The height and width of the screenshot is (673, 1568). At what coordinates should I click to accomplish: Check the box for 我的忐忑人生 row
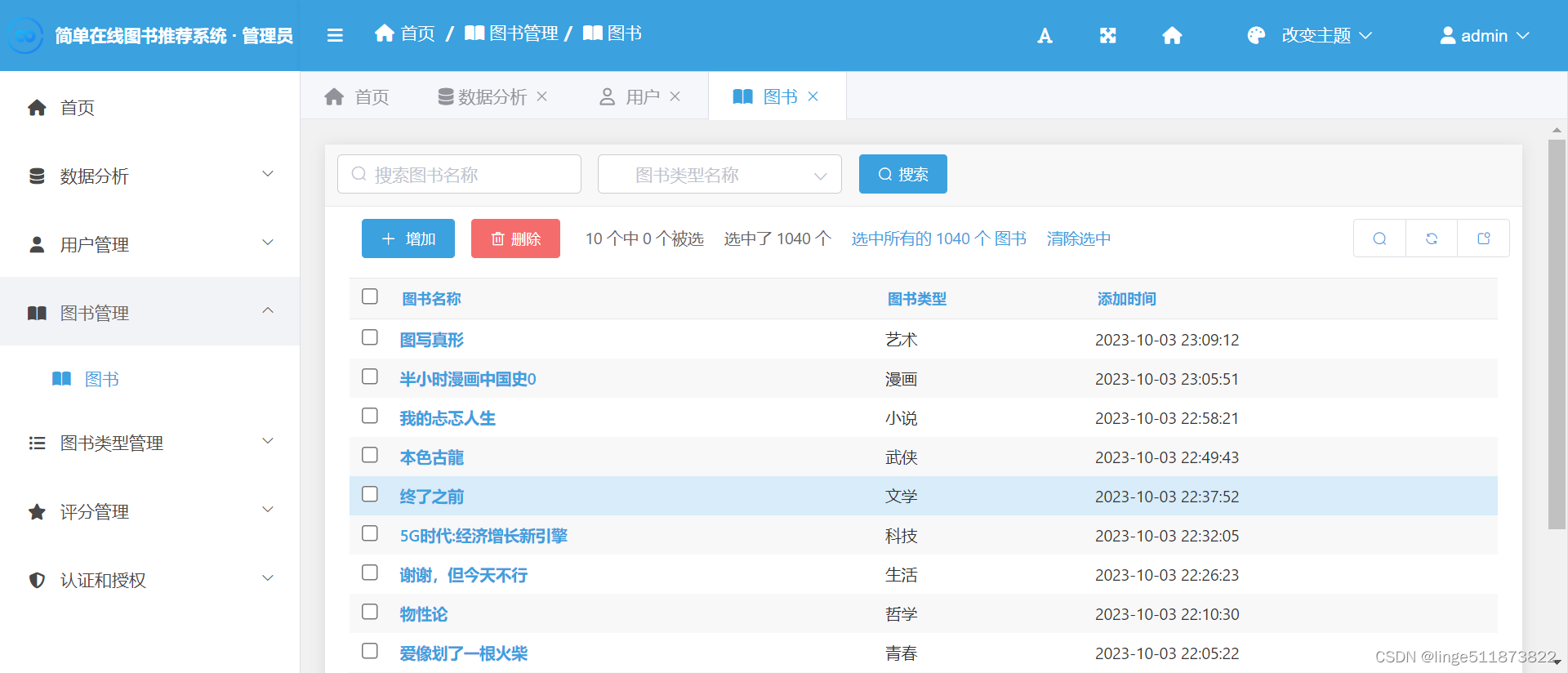[x=370, y=415]
